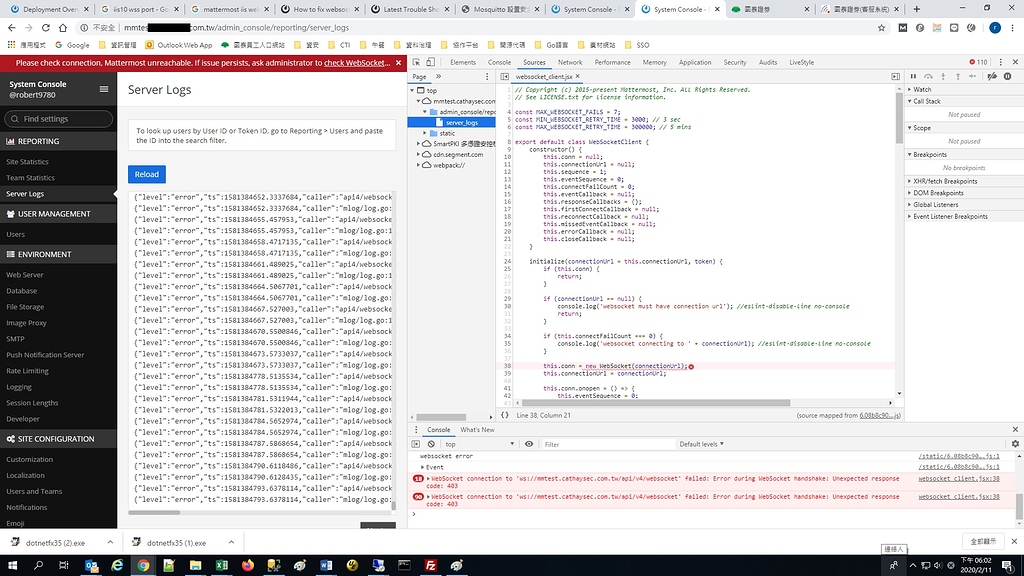The height and width of the screenshot is (576, 1024).
Task: Enable live expression with the eye icon
Action: tap(529, 444)
